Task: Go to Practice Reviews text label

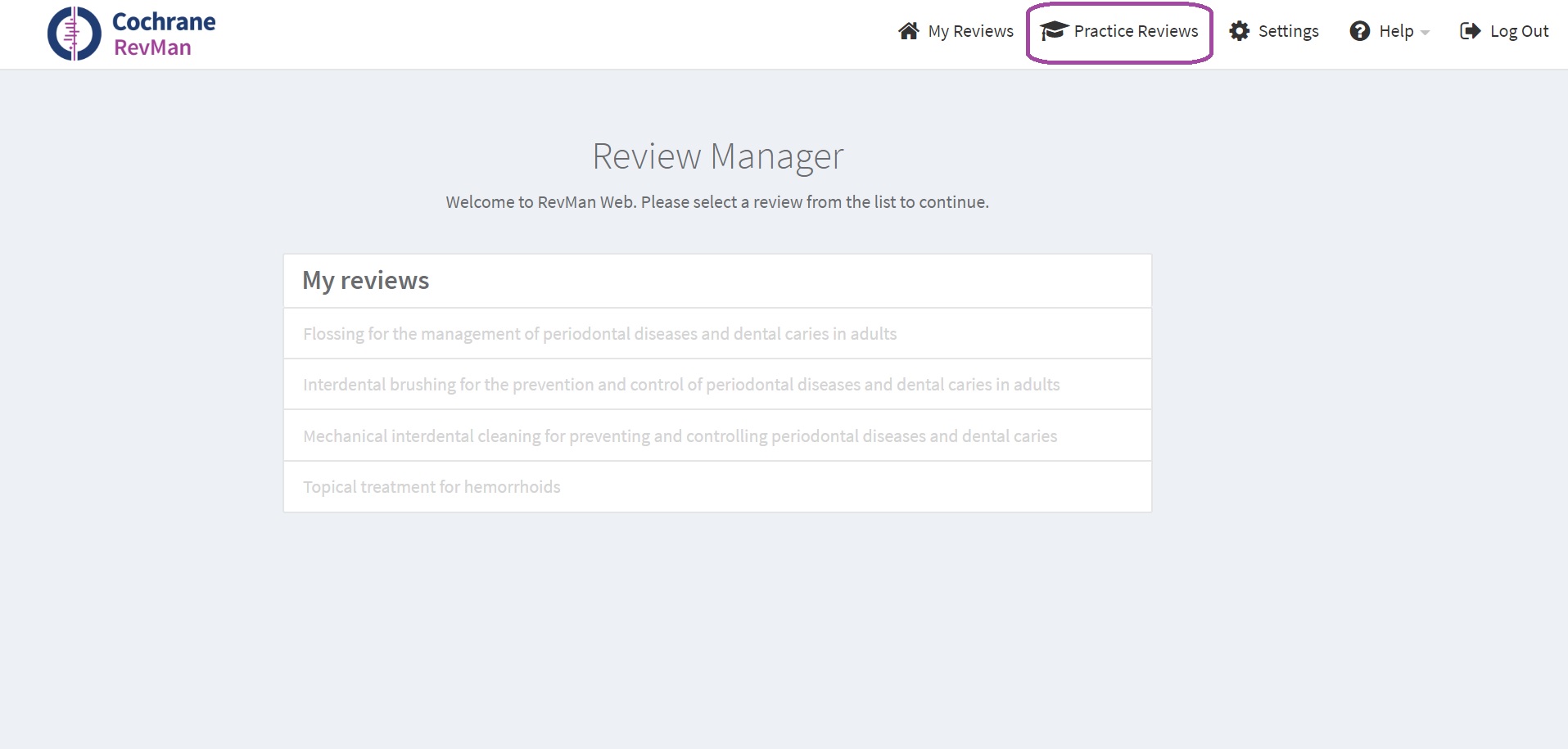Action: click(1136, 31)
